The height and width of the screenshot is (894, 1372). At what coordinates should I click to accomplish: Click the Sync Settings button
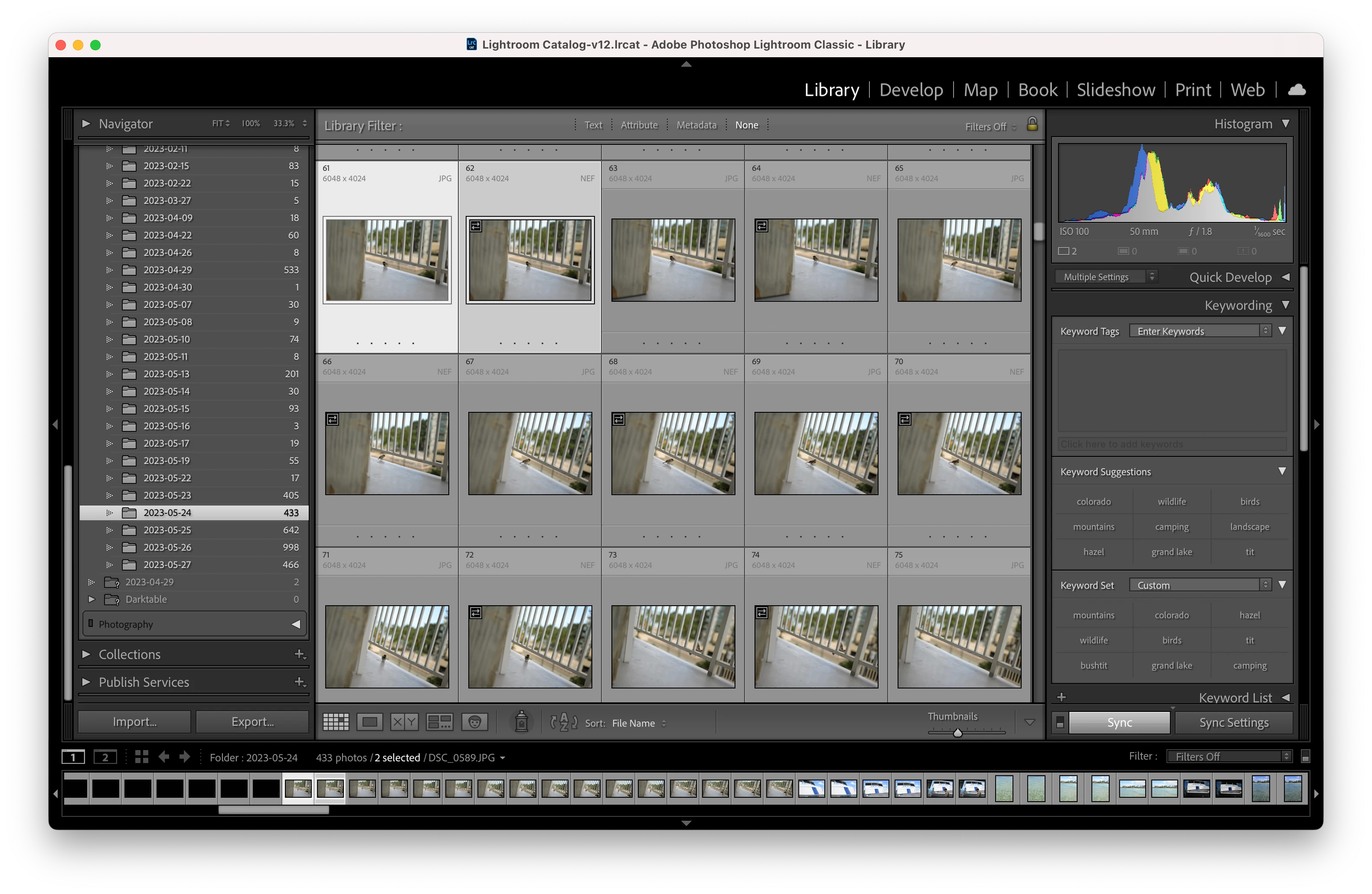(x=1234, y=722)
